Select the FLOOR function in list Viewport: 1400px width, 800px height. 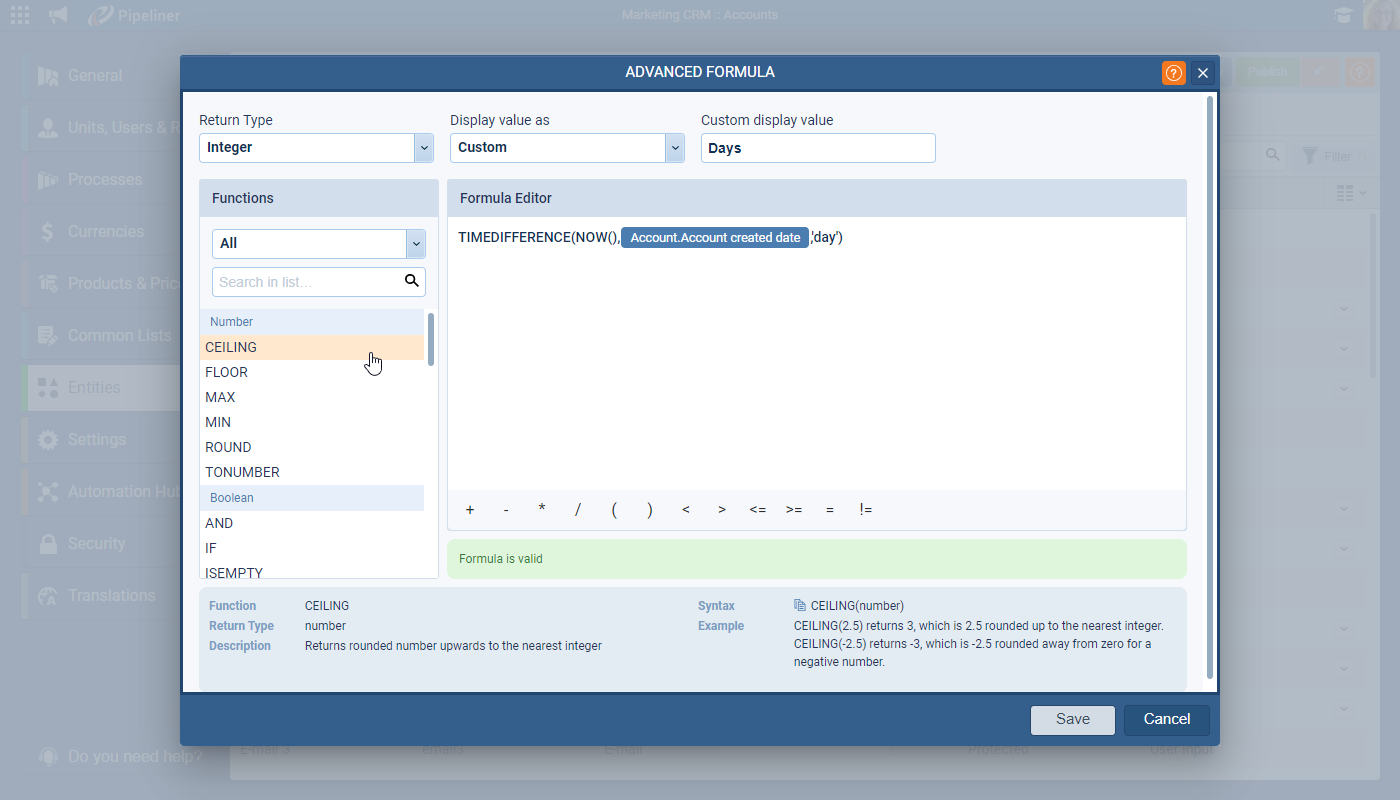pyautogui.click(x=227, y=372)
